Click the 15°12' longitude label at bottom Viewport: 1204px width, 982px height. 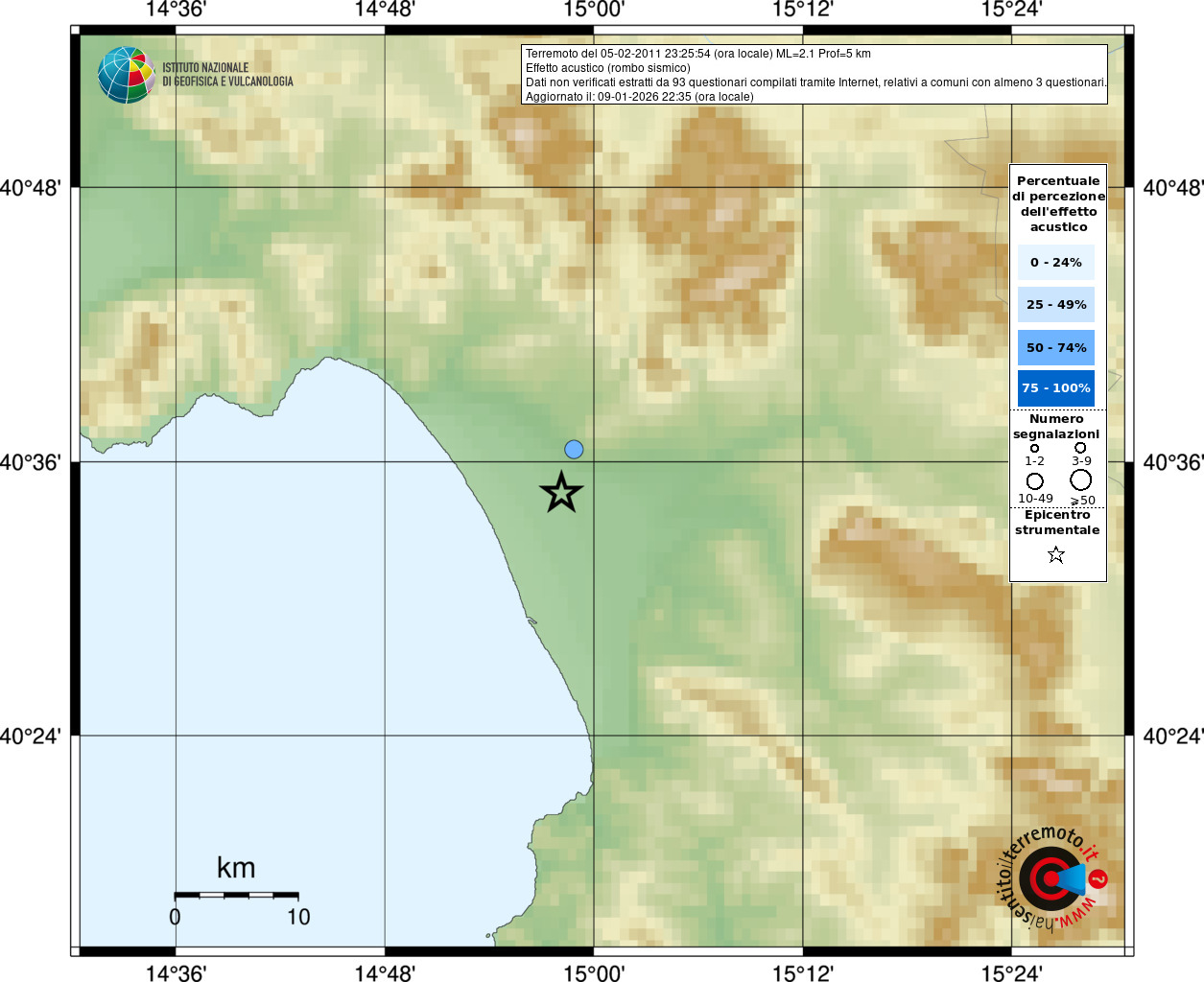803,972
